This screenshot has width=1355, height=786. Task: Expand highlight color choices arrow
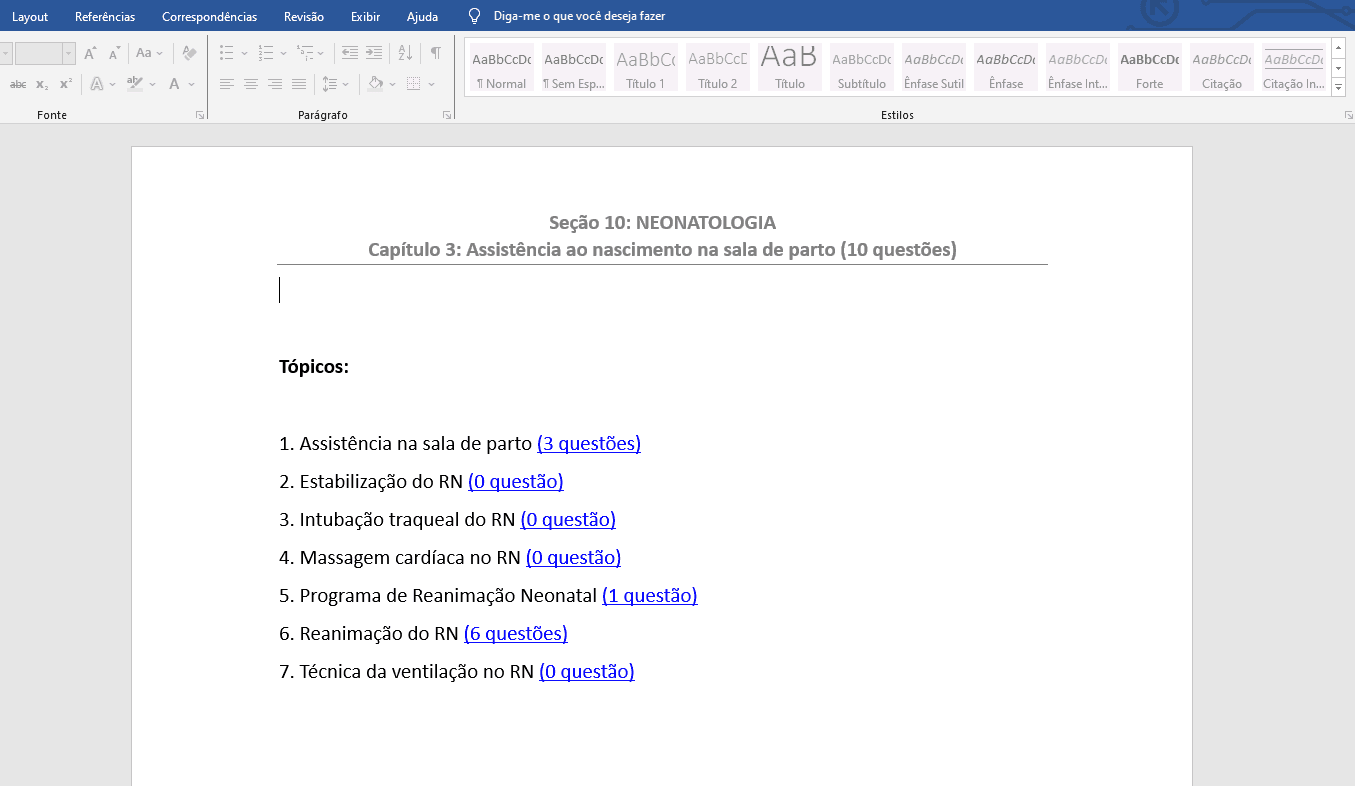click(x=152, y=84)
